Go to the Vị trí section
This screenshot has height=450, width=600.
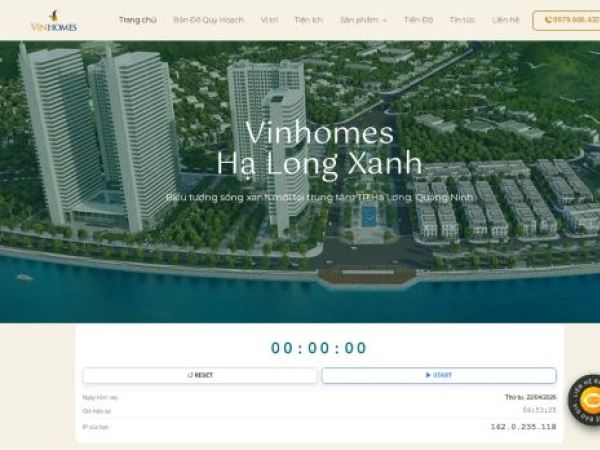(x=269, y=20)
